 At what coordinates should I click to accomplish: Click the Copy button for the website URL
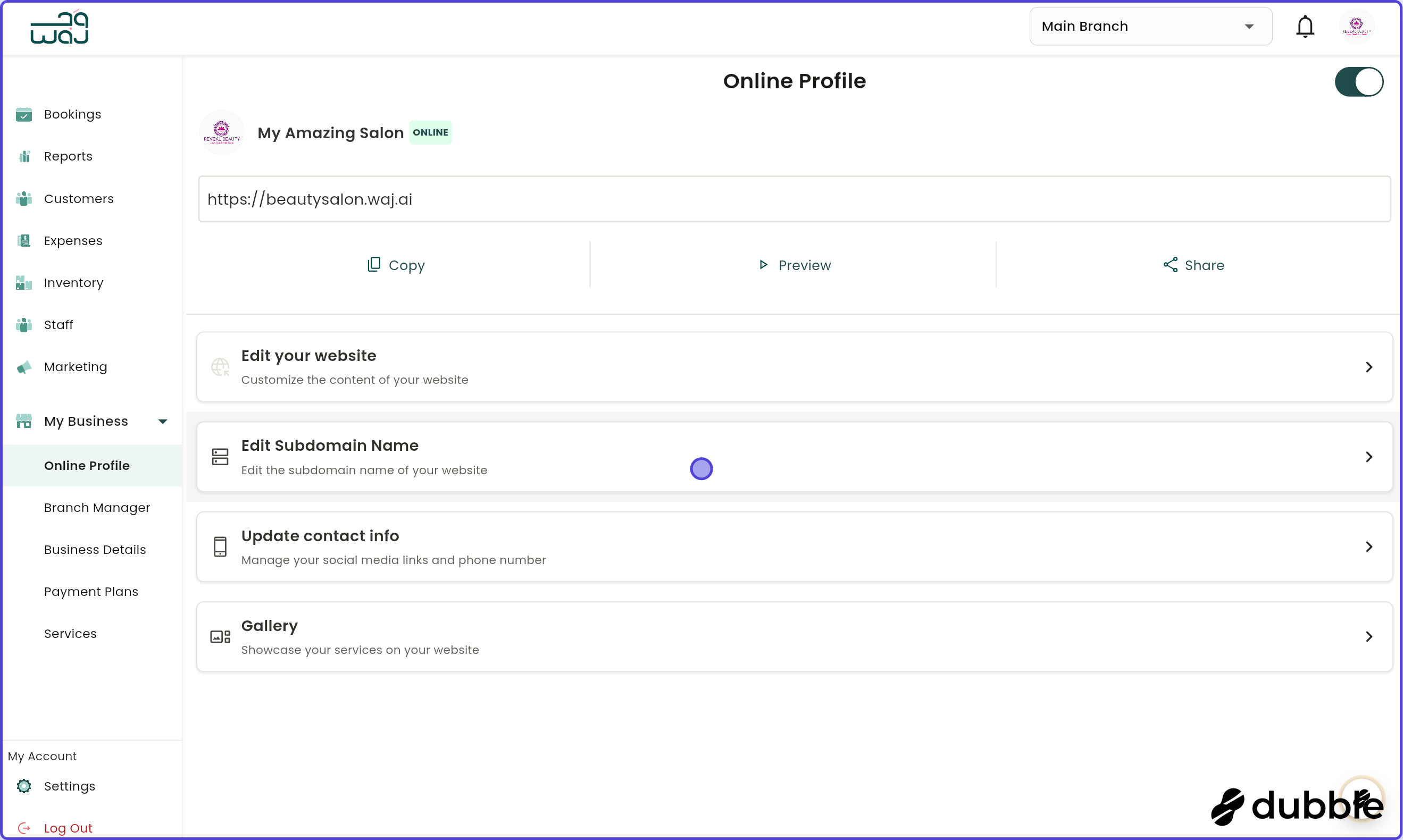click(395, 264)
